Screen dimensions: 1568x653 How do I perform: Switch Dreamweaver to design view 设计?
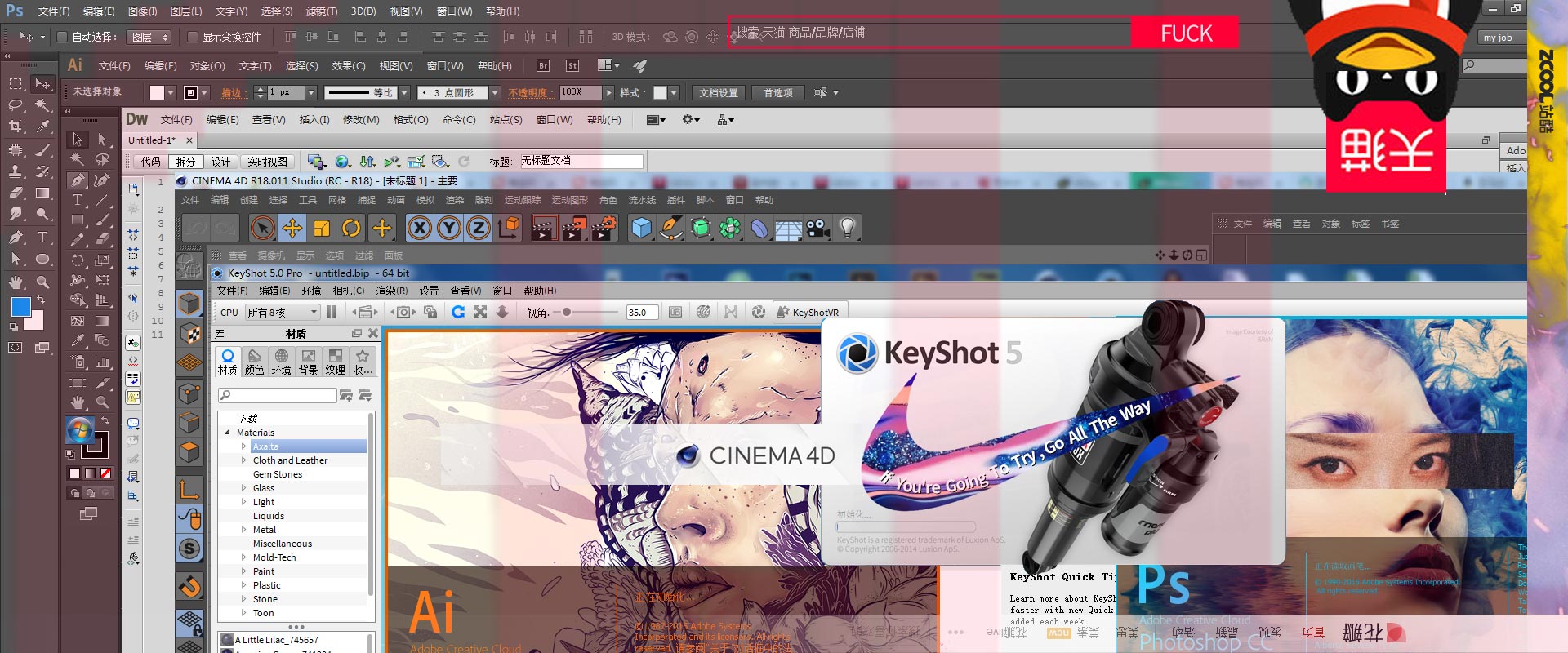coord(220,162)
